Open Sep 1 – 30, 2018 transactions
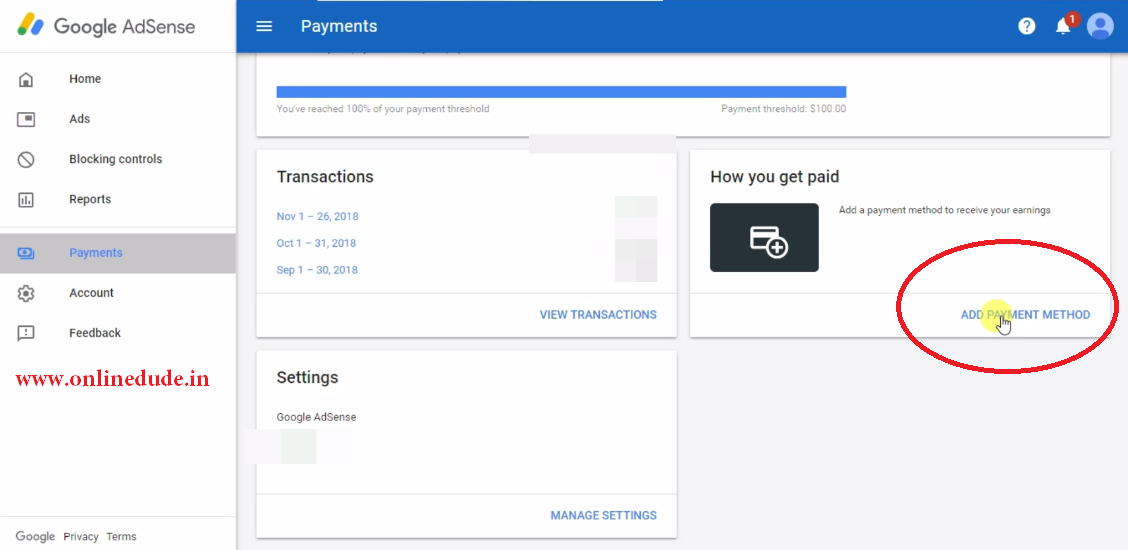The width and height of the screenshot is (1128, 550). tap(317, 270)
